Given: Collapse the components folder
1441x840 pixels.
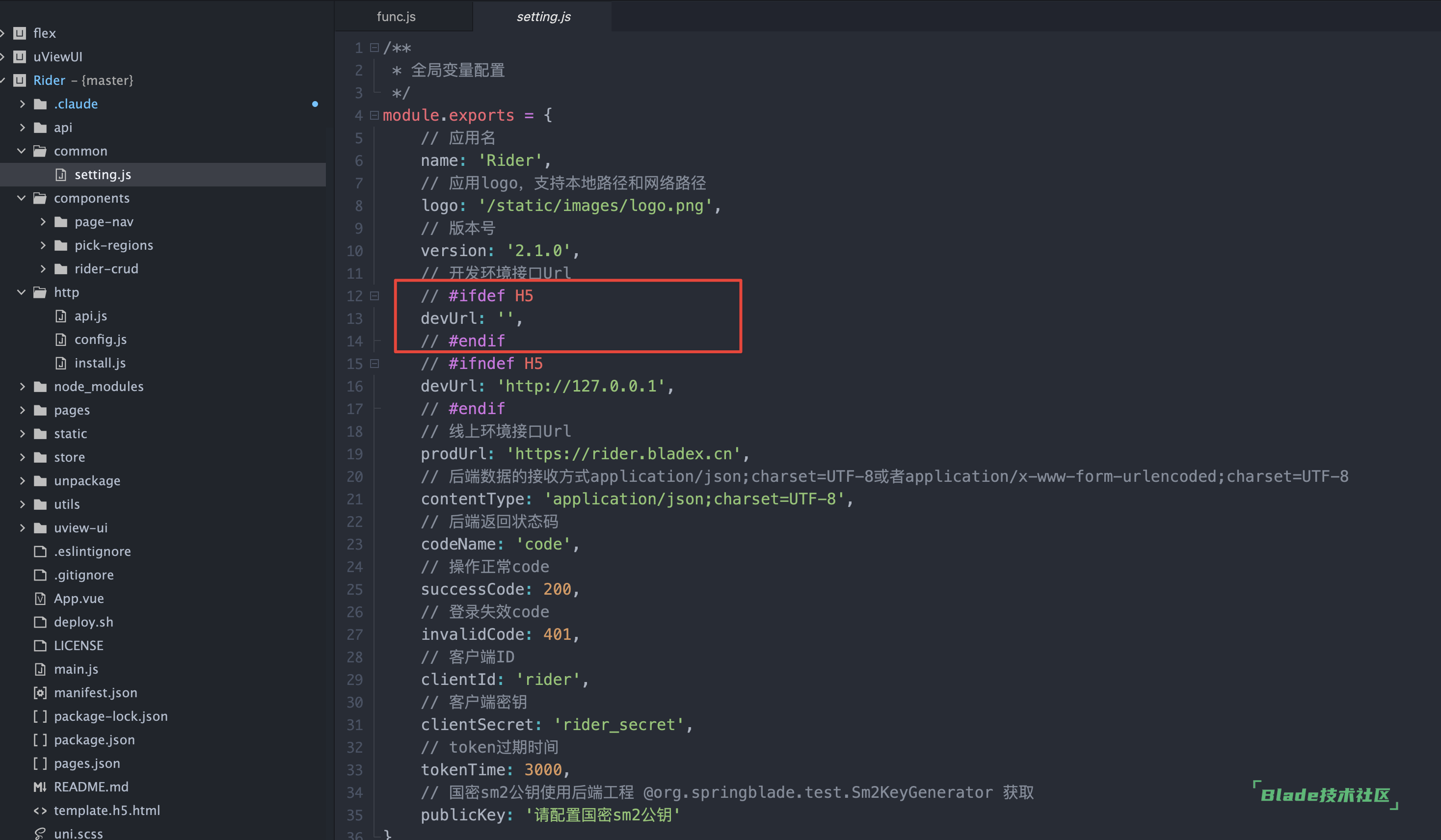Looking at the screenshot, I should [22, 198].
